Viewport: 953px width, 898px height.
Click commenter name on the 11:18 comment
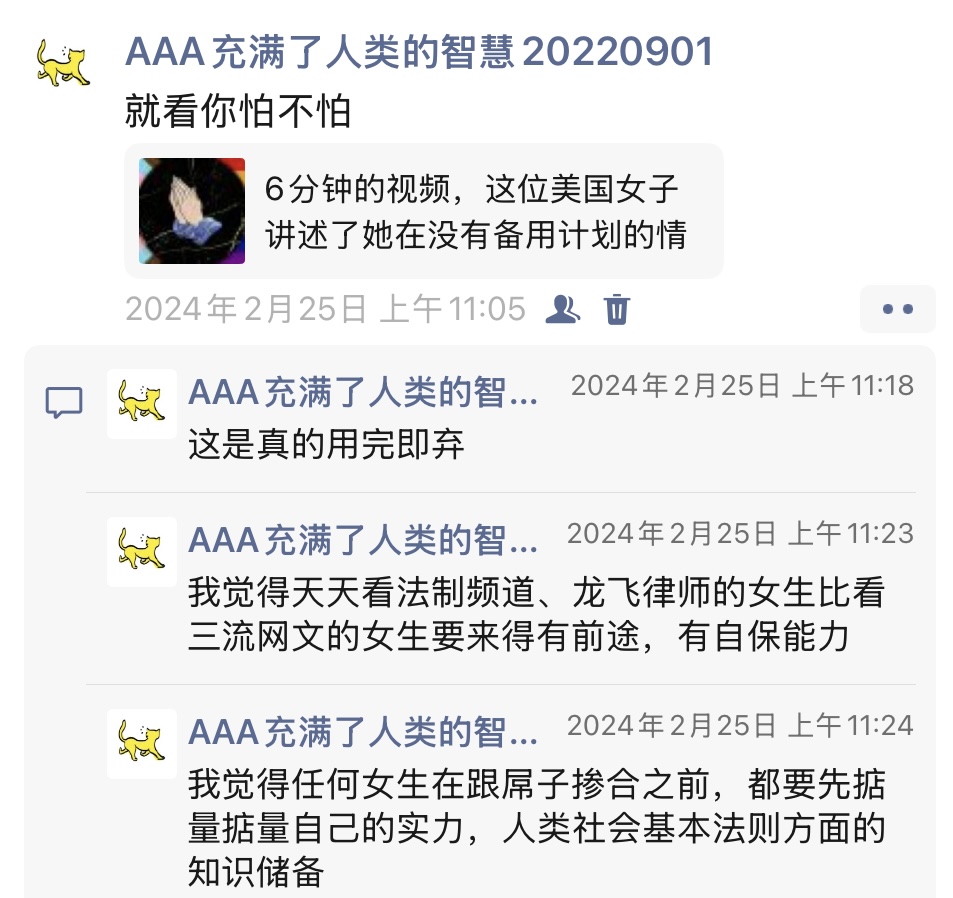pos(363,392)
